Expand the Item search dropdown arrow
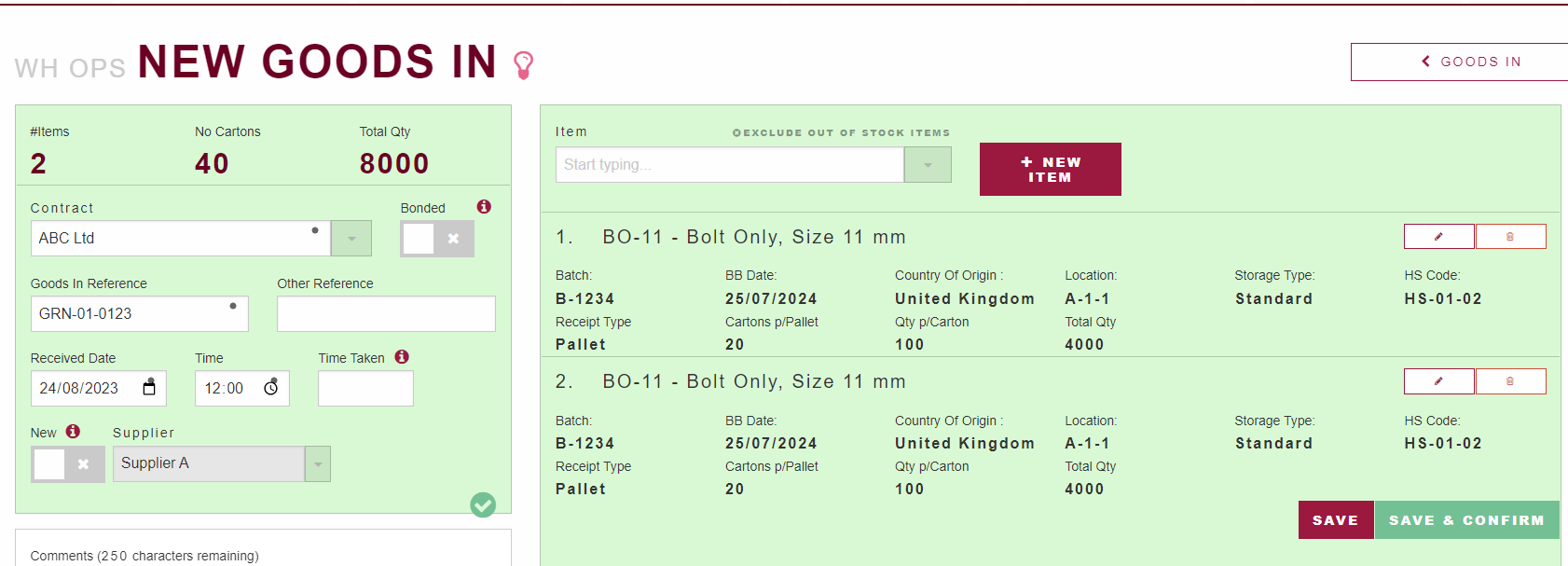 928,165
